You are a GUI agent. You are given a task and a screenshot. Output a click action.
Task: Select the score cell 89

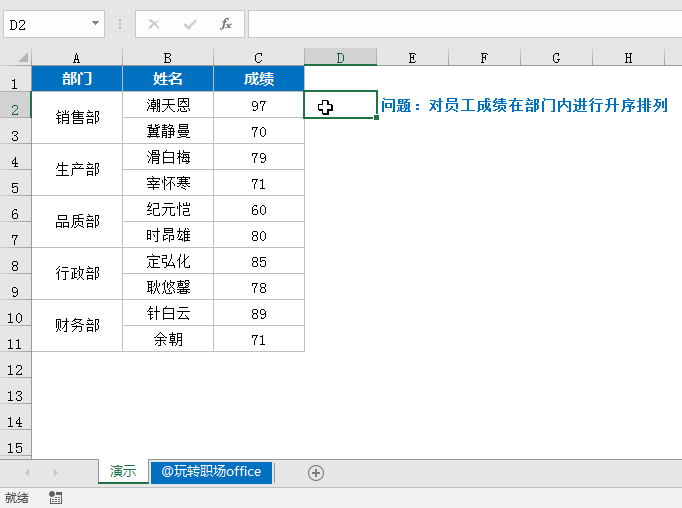259,313
